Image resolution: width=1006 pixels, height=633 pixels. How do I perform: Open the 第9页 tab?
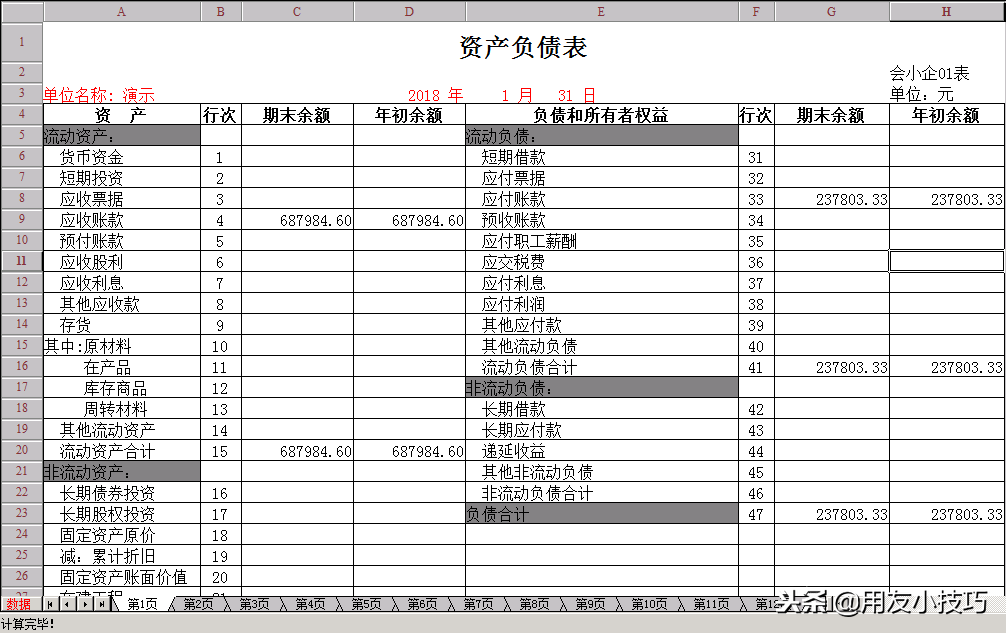[x=590, y=604]
